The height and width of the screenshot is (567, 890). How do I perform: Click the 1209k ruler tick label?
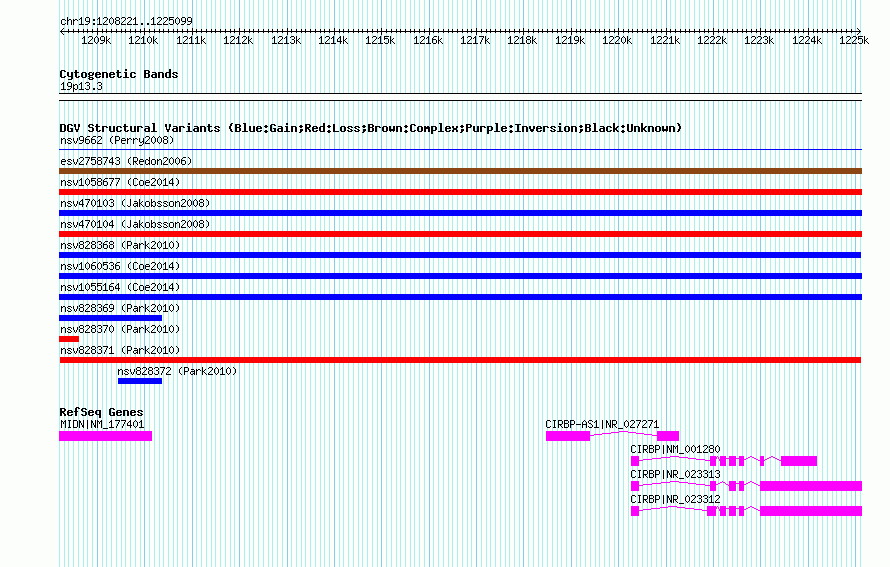click(x=96, y=41)
